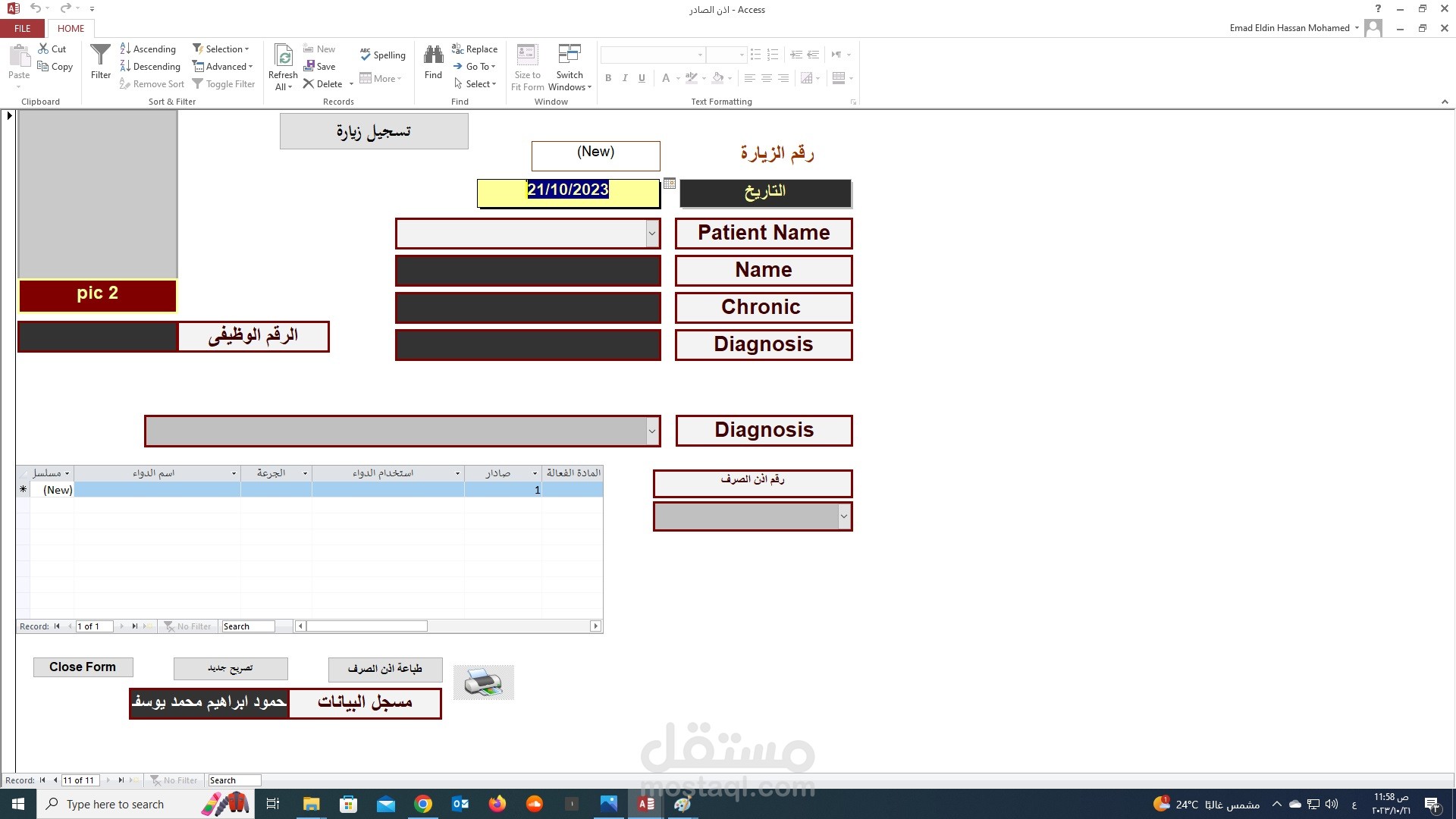
Task: Open Switch Windows menu
Action: click(x=570, y=67)
